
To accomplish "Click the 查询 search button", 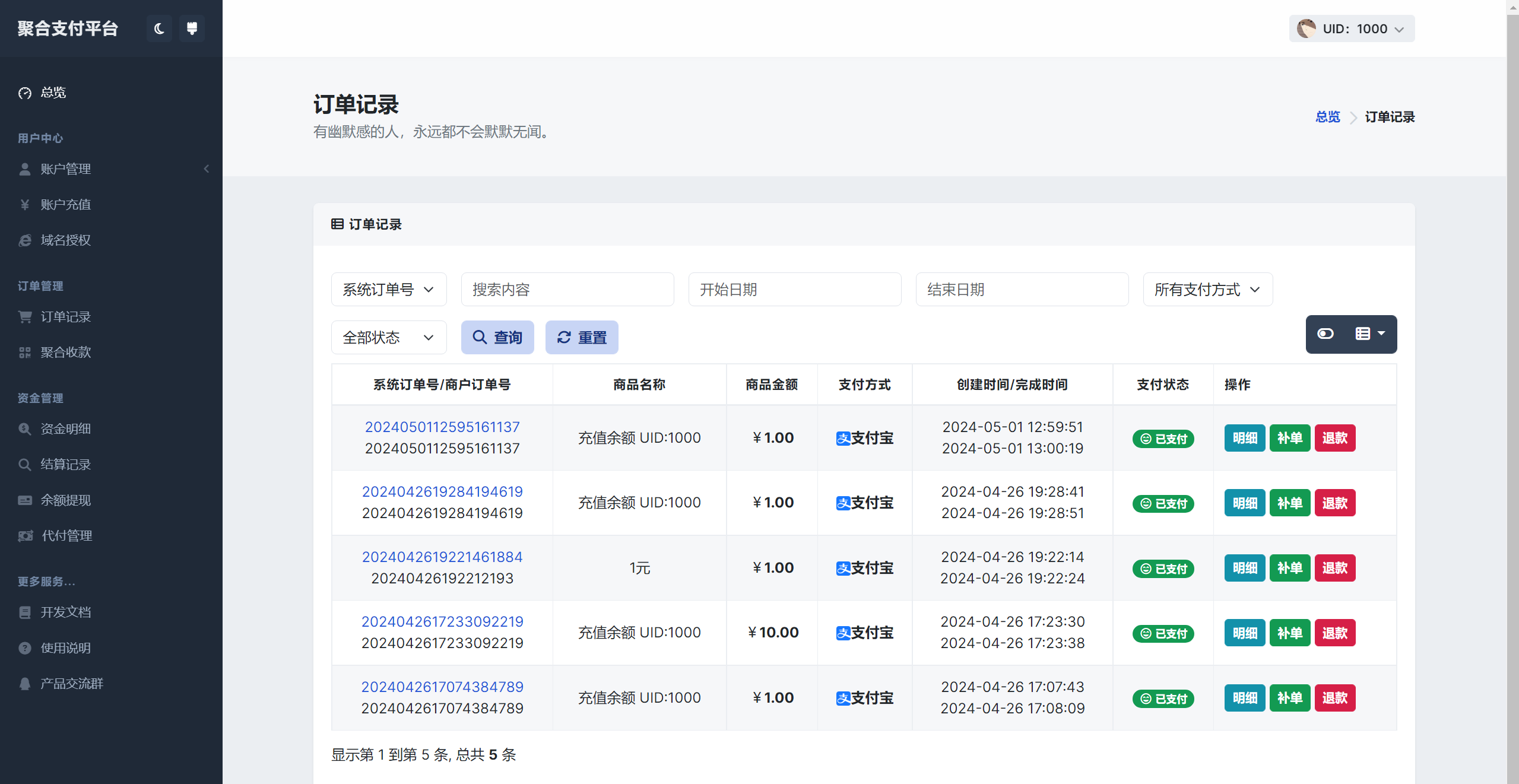I will pos(497,338).
